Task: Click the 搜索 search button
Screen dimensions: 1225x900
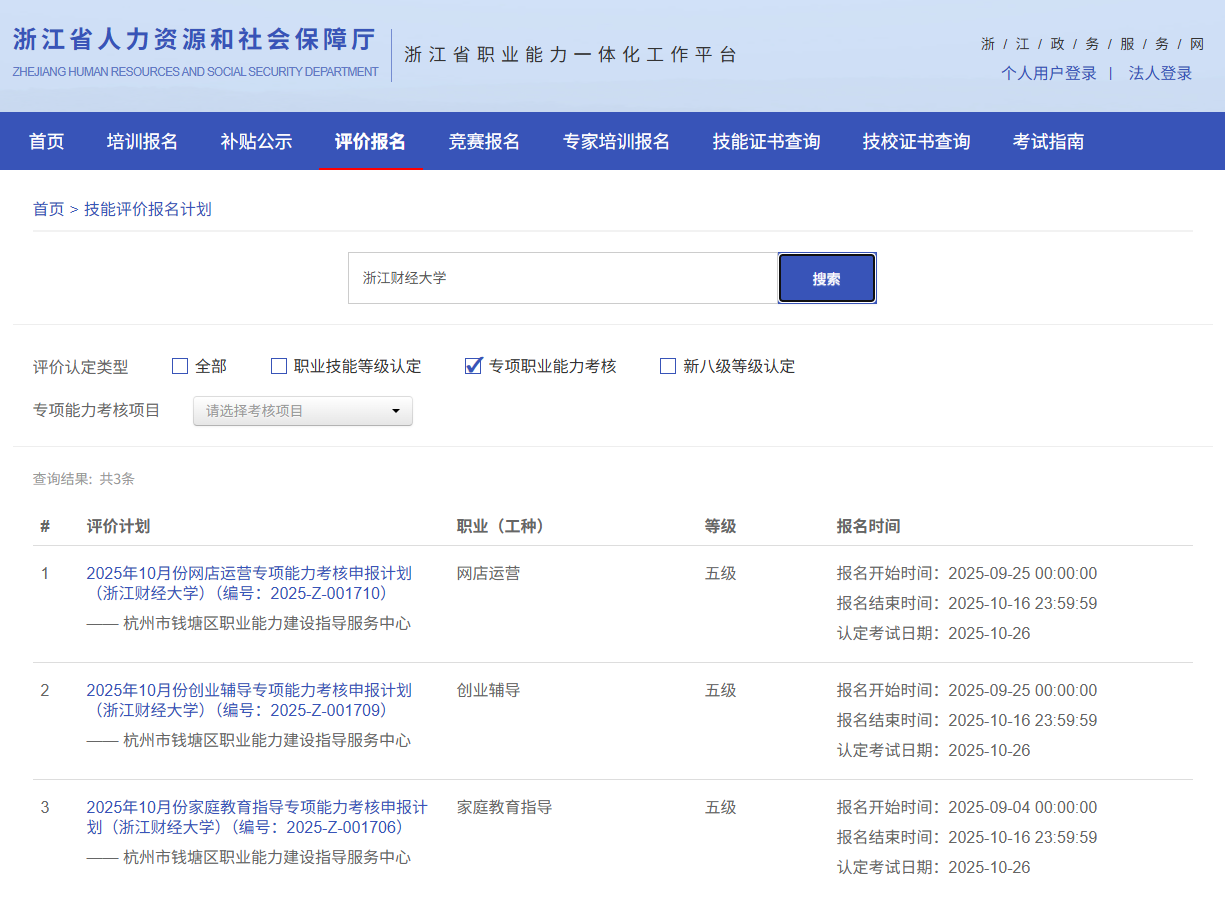Action: [826, 278]
